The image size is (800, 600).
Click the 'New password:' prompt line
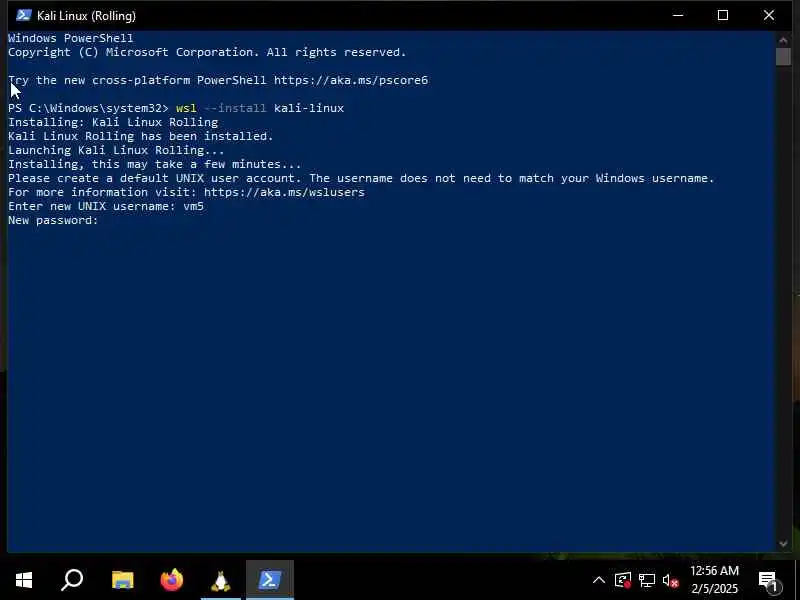[53, 220]
